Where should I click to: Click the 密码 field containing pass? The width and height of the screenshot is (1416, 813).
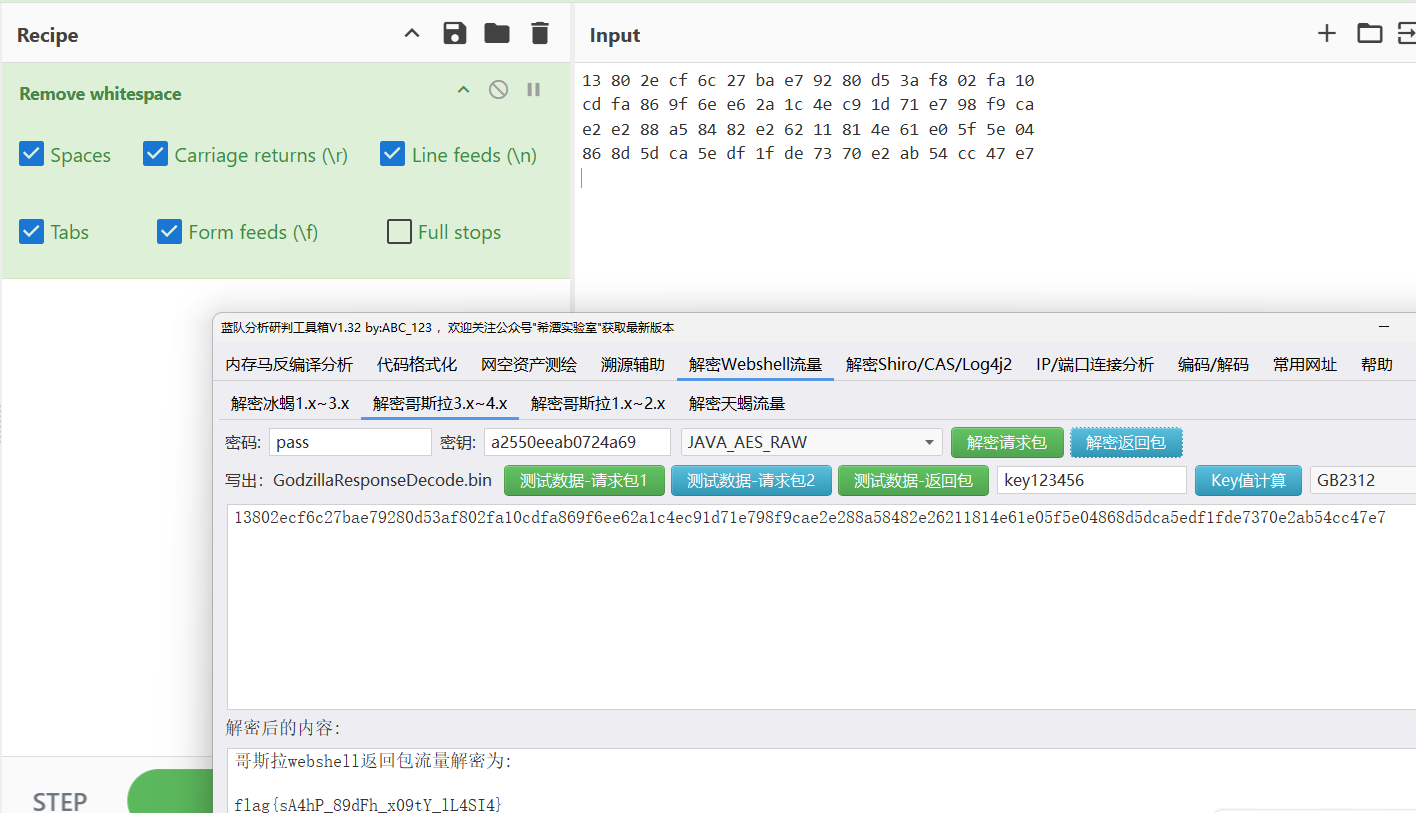(350, 442)
